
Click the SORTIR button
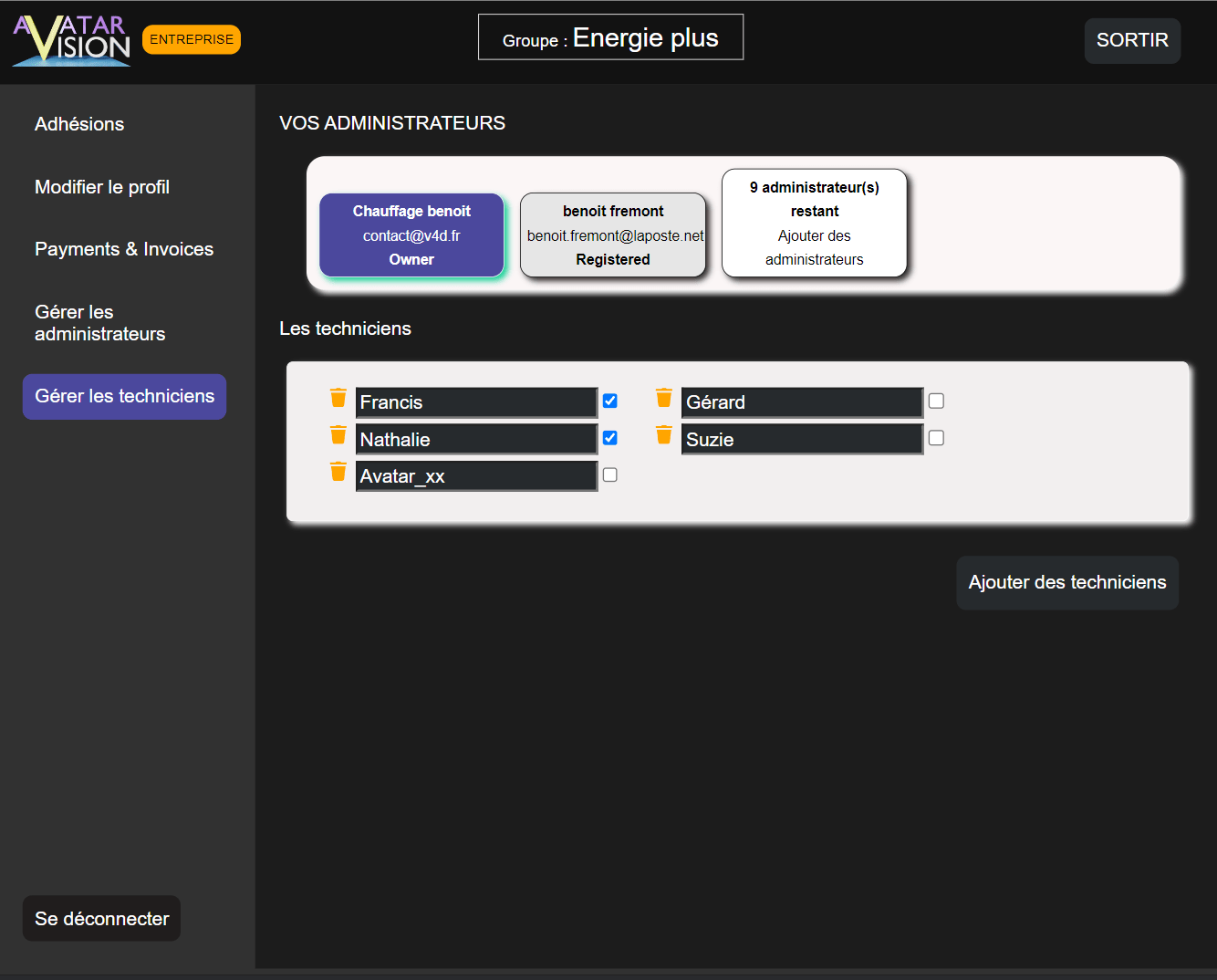(x=1132, y=40)
